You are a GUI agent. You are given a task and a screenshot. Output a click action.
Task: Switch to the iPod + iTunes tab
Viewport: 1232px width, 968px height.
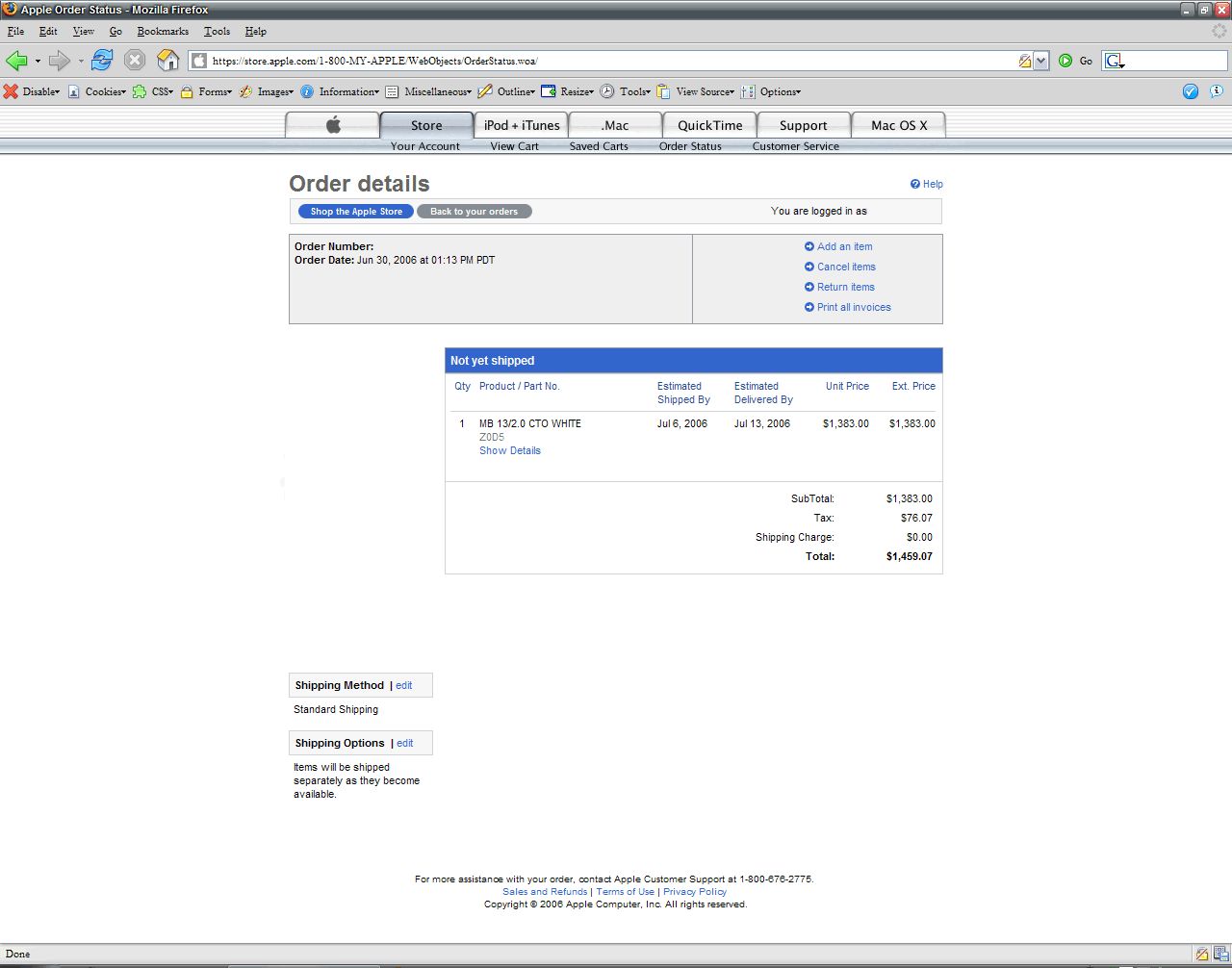(521, 125)
